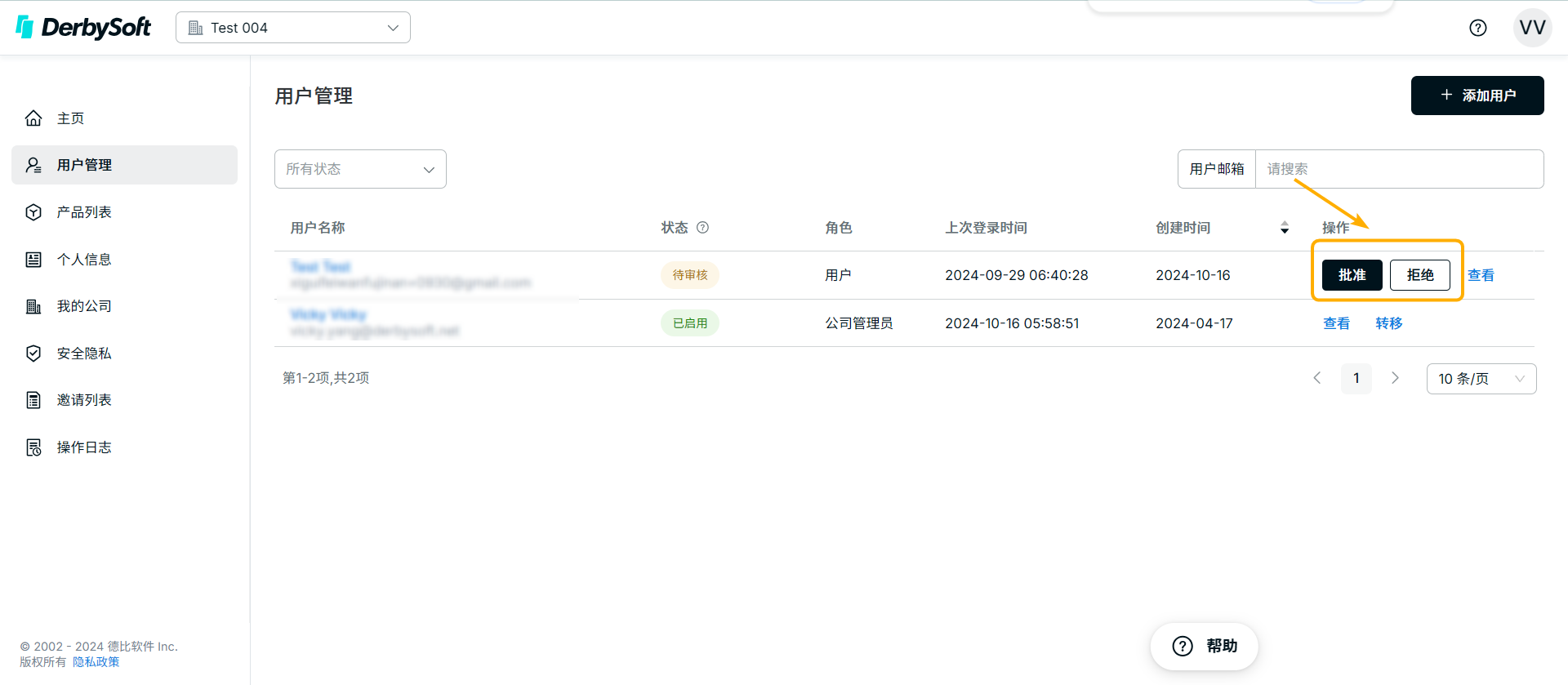This screenshot has width=1568, height=685.
Task: Click the 第1-2项,共2项 count text
Action: 326,378
